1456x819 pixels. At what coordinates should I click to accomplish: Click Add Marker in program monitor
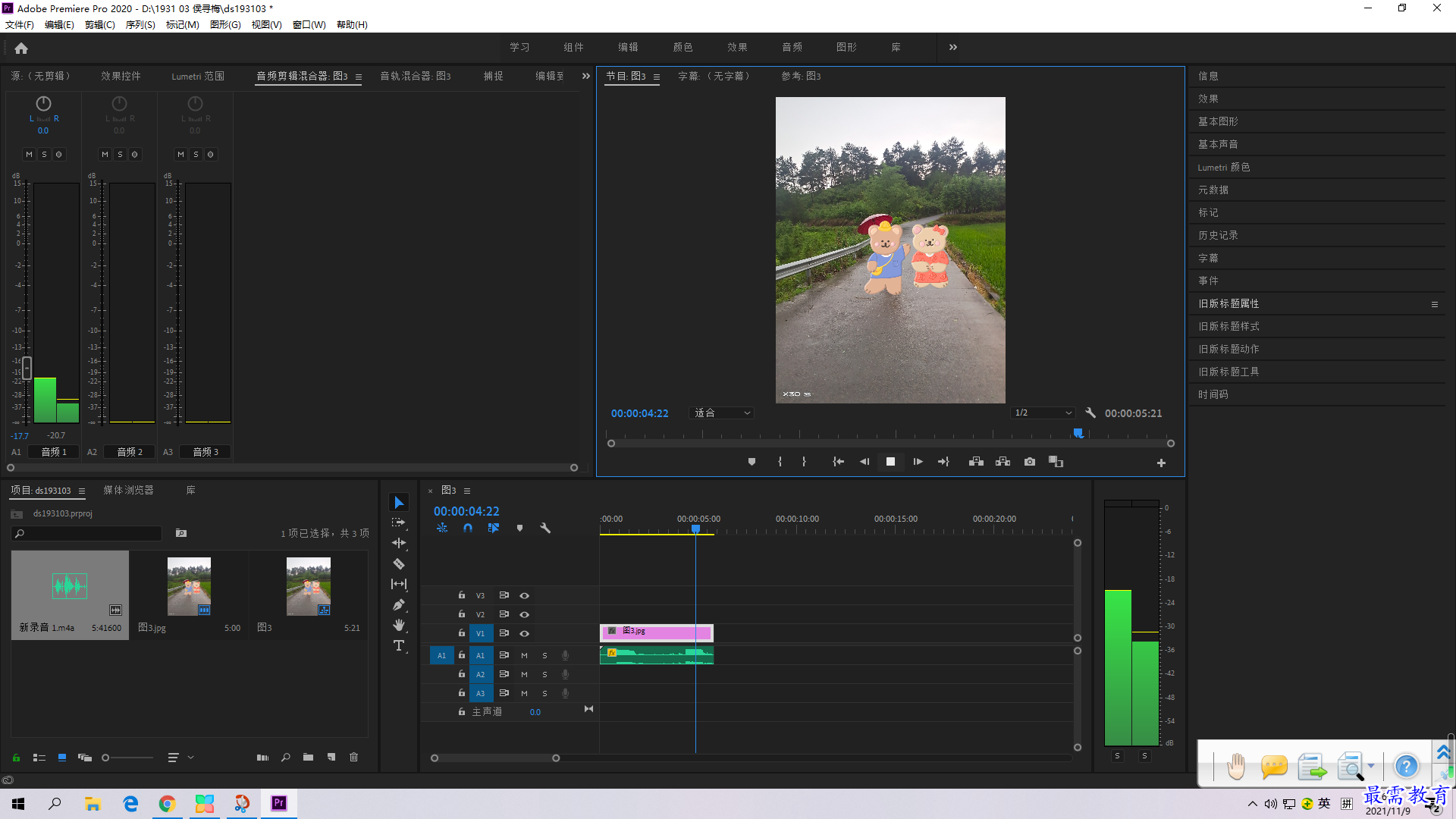pos(752,462)
